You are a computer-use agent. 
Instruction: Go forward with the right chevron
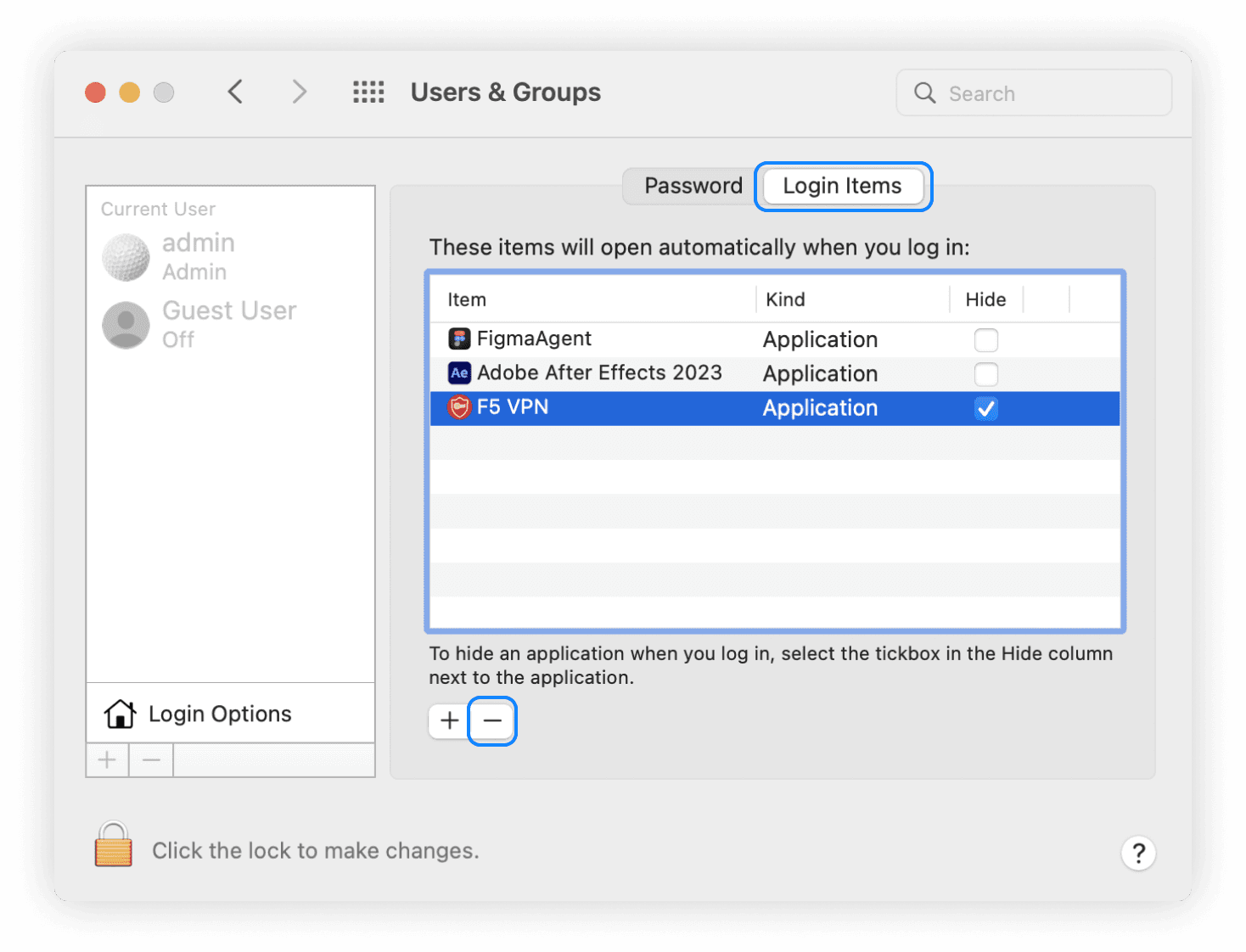pos(299,92)
